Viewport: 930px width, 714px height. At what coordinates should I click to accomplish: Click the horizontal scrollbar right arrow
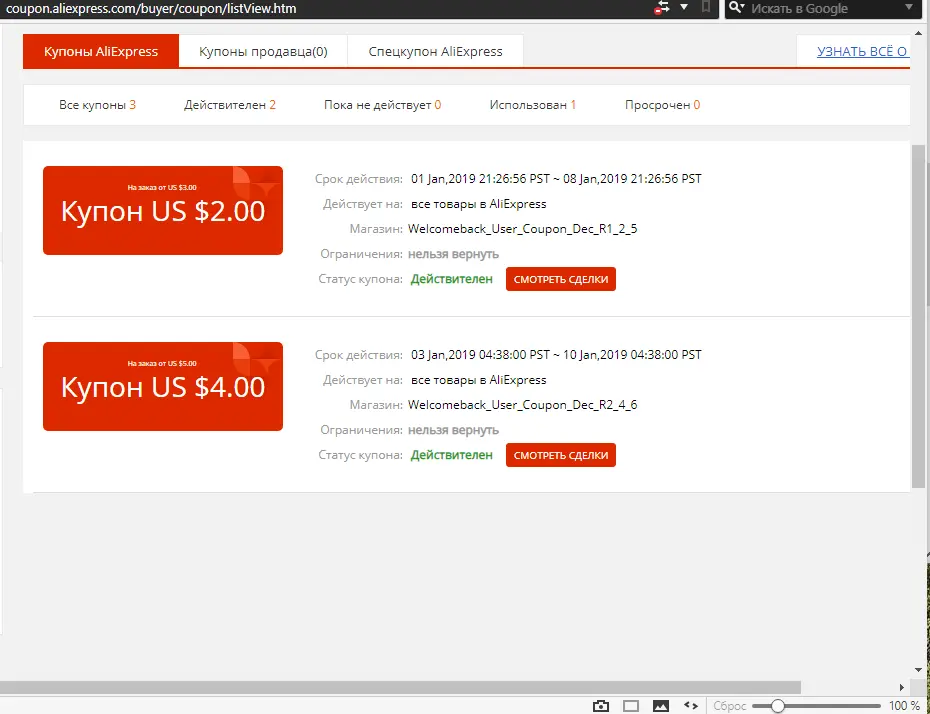click(902, 687)
